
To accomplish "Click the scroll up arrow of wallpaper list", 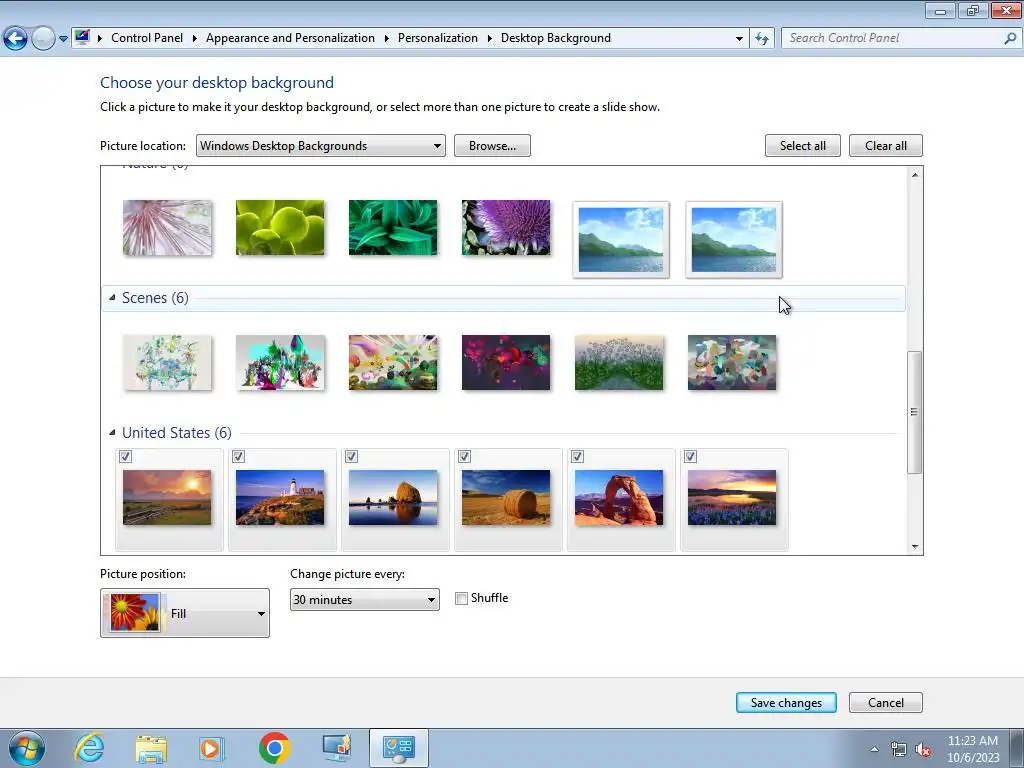I will coord(915,174).
